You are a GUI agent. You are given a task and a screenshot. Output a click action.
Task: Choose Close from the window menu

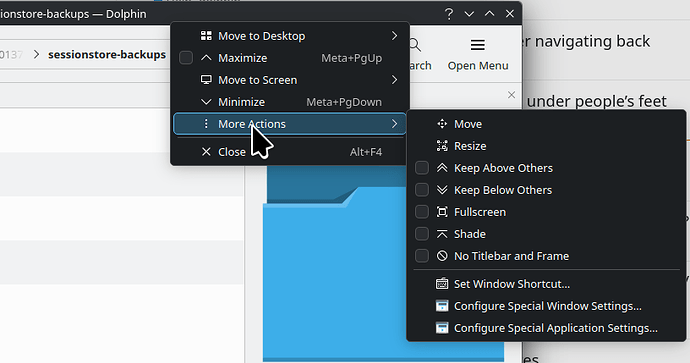pos(289,152)
